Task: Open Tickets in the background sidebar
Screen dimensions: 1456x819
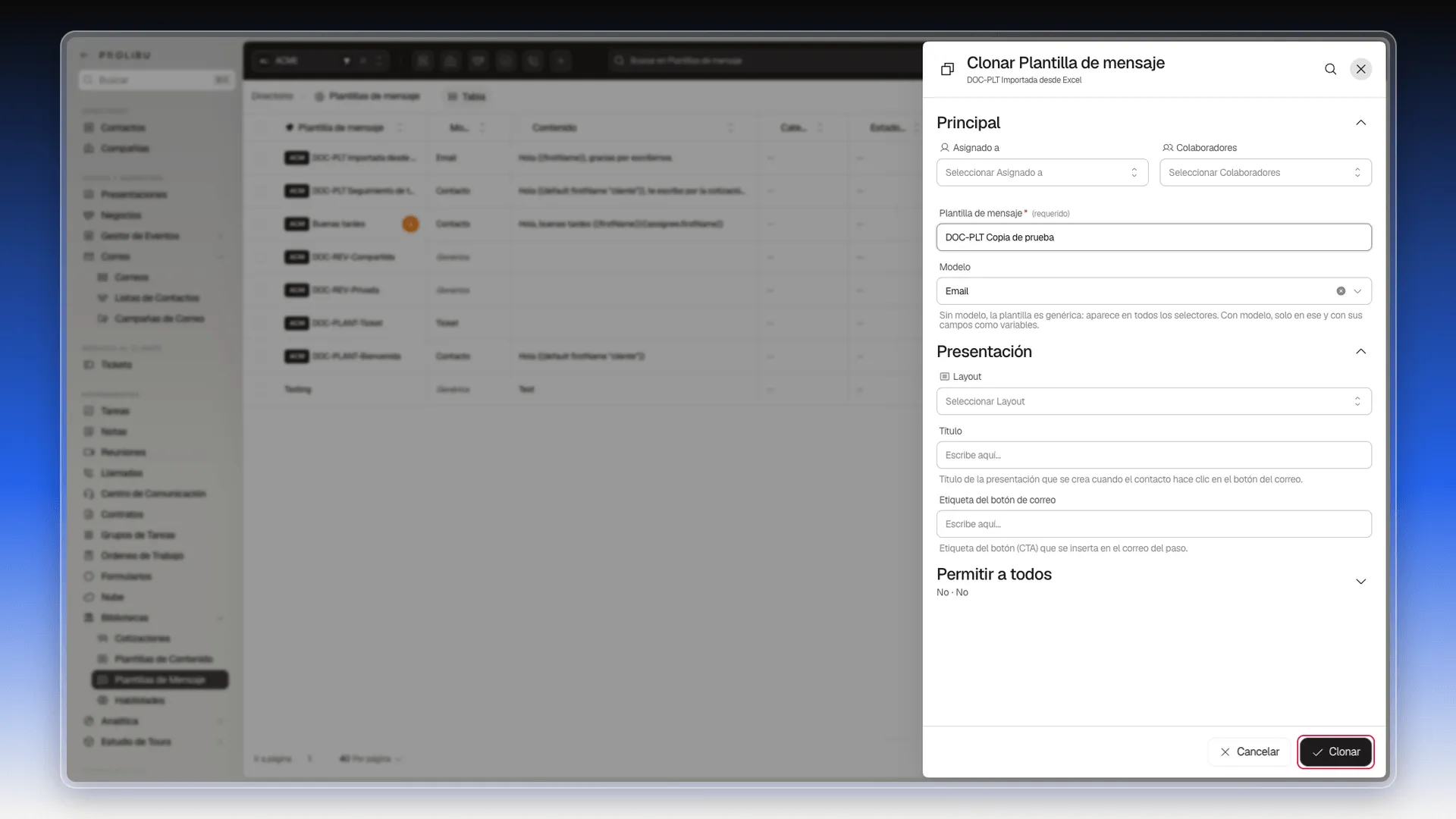Action: [116, 365]
